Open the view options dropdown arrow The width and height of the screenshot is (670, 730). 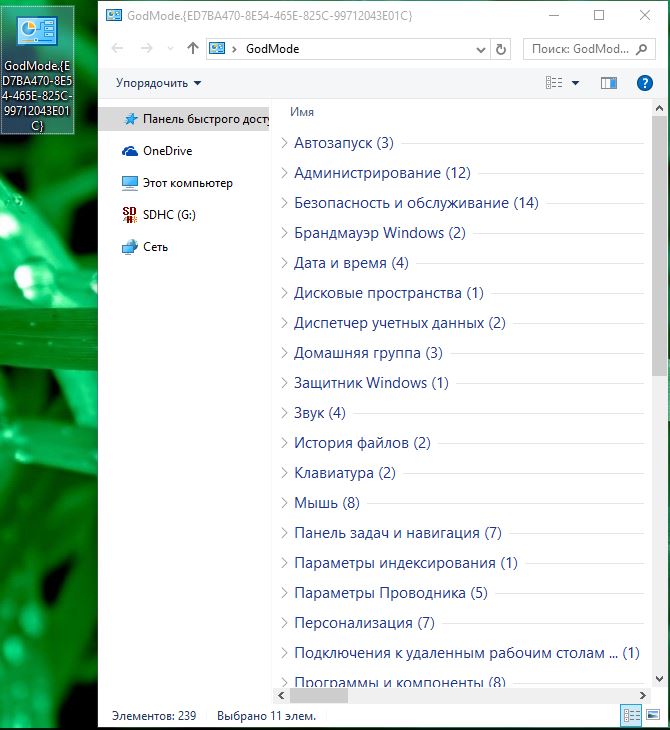coord(576,83)
